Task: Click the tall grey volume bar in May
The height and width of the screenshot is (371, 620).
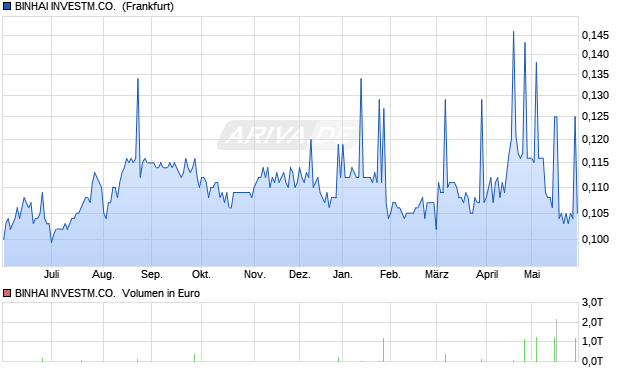Action: (556, 340)
